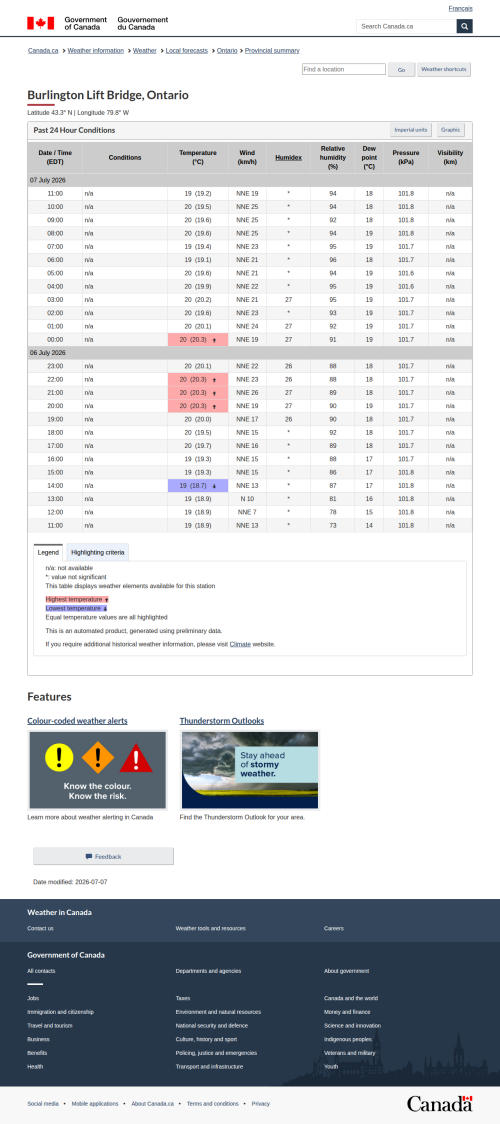Open the Graphic view

tap(451, 130)
